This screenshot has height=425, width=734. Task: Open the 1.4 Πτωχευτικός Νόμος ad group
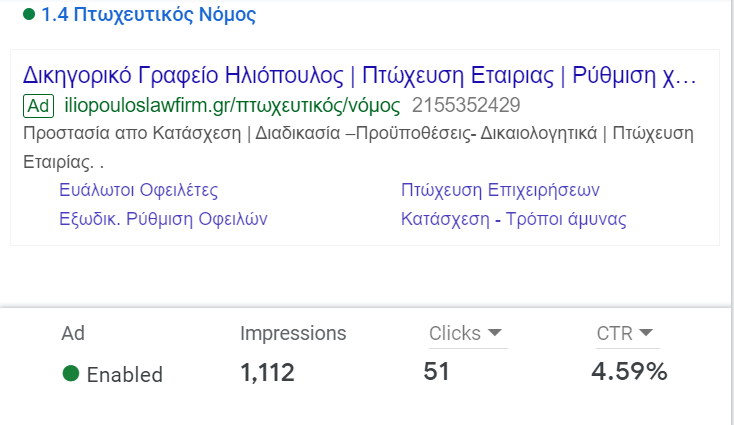coord(148,16)
